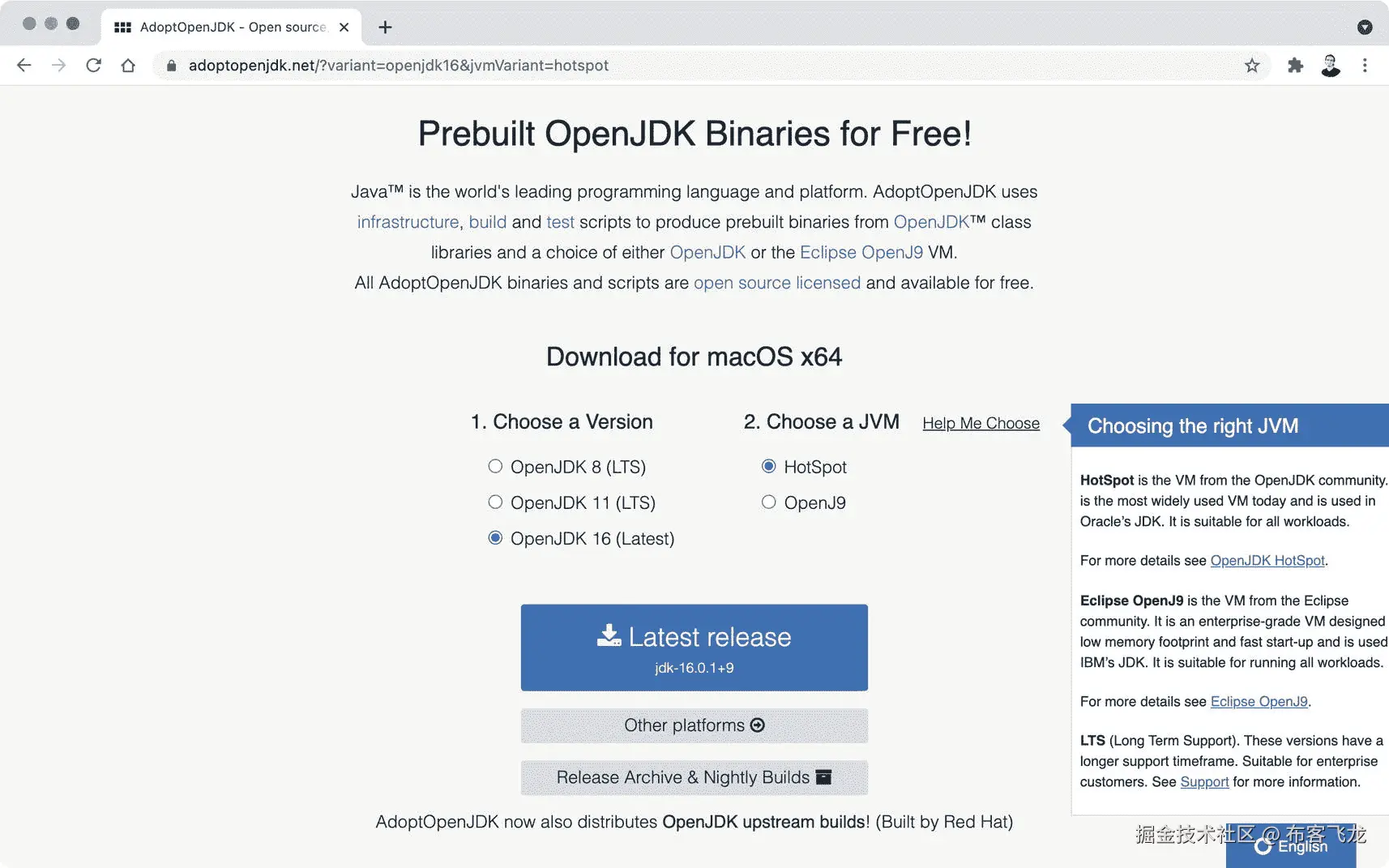Click the Help Me Choose link
This screenshot has width=1389, height=868.
pyautogui.click(x=981, y=423)
